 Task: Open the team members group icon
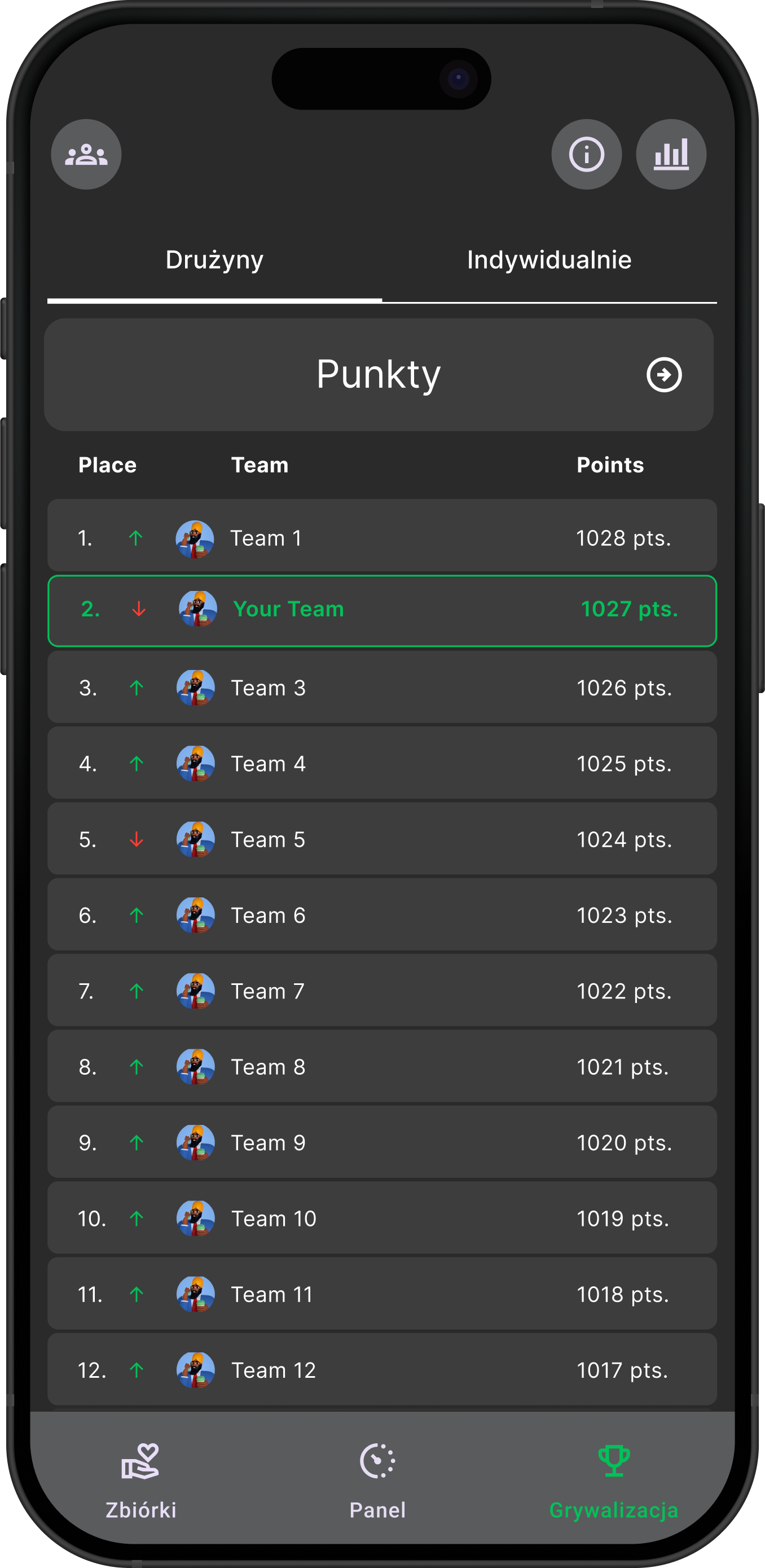tap(86, 154)
